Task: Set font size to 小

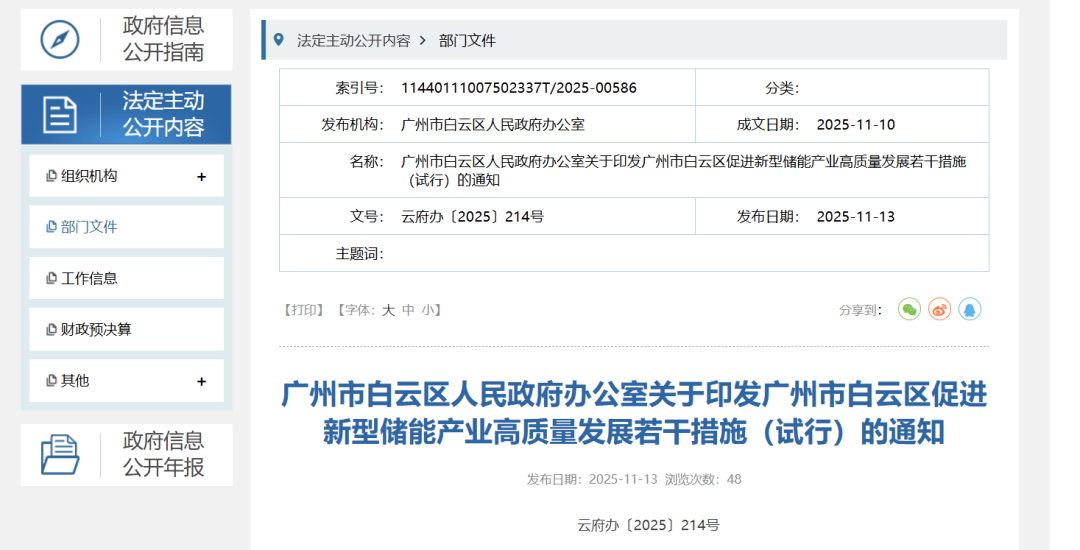Action: [x=428, y=310]
